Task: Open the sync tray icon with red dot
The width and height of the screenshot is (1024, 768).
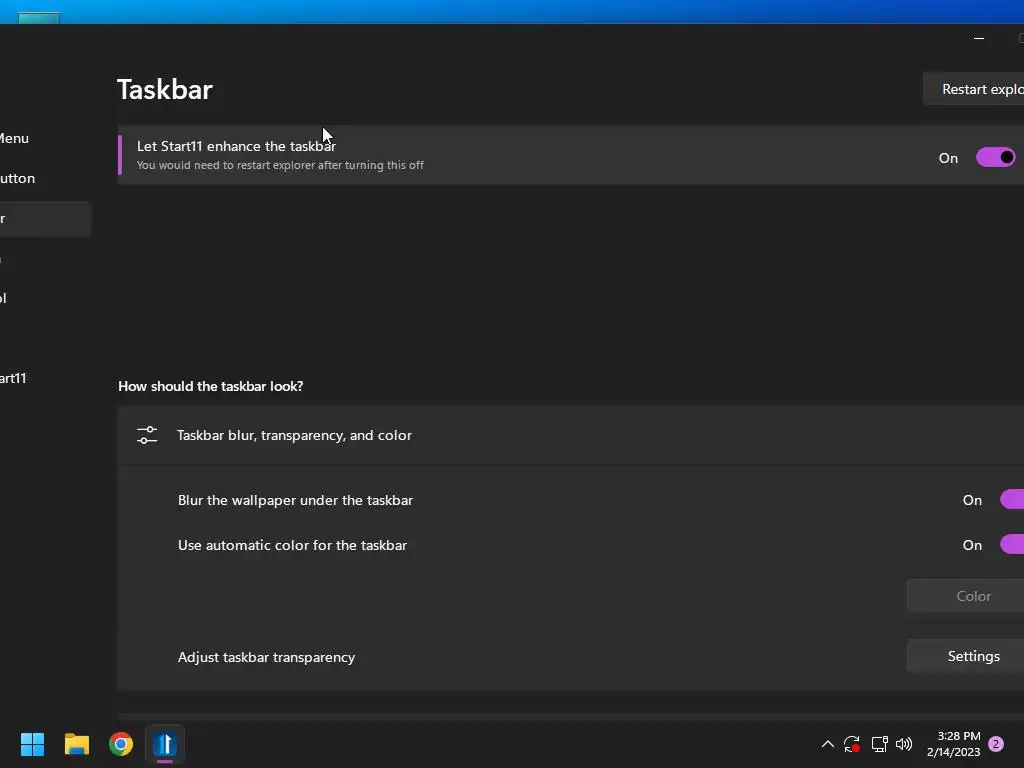Action: pos(852,744)
